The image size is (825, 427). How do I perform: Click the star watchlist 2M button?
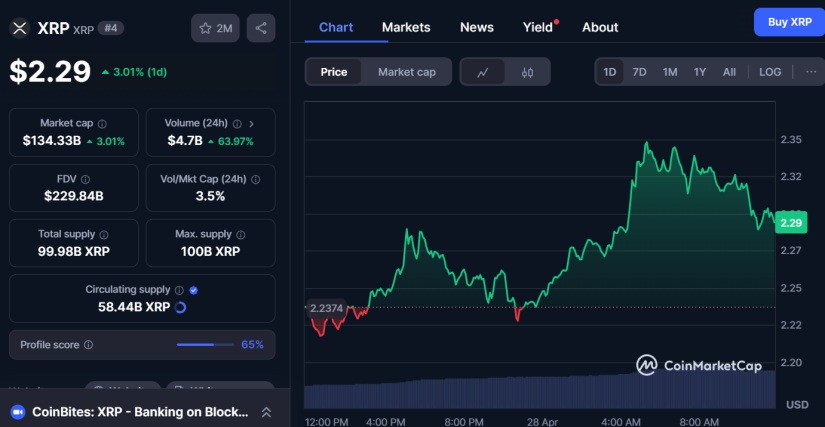(x=215, y=28)
